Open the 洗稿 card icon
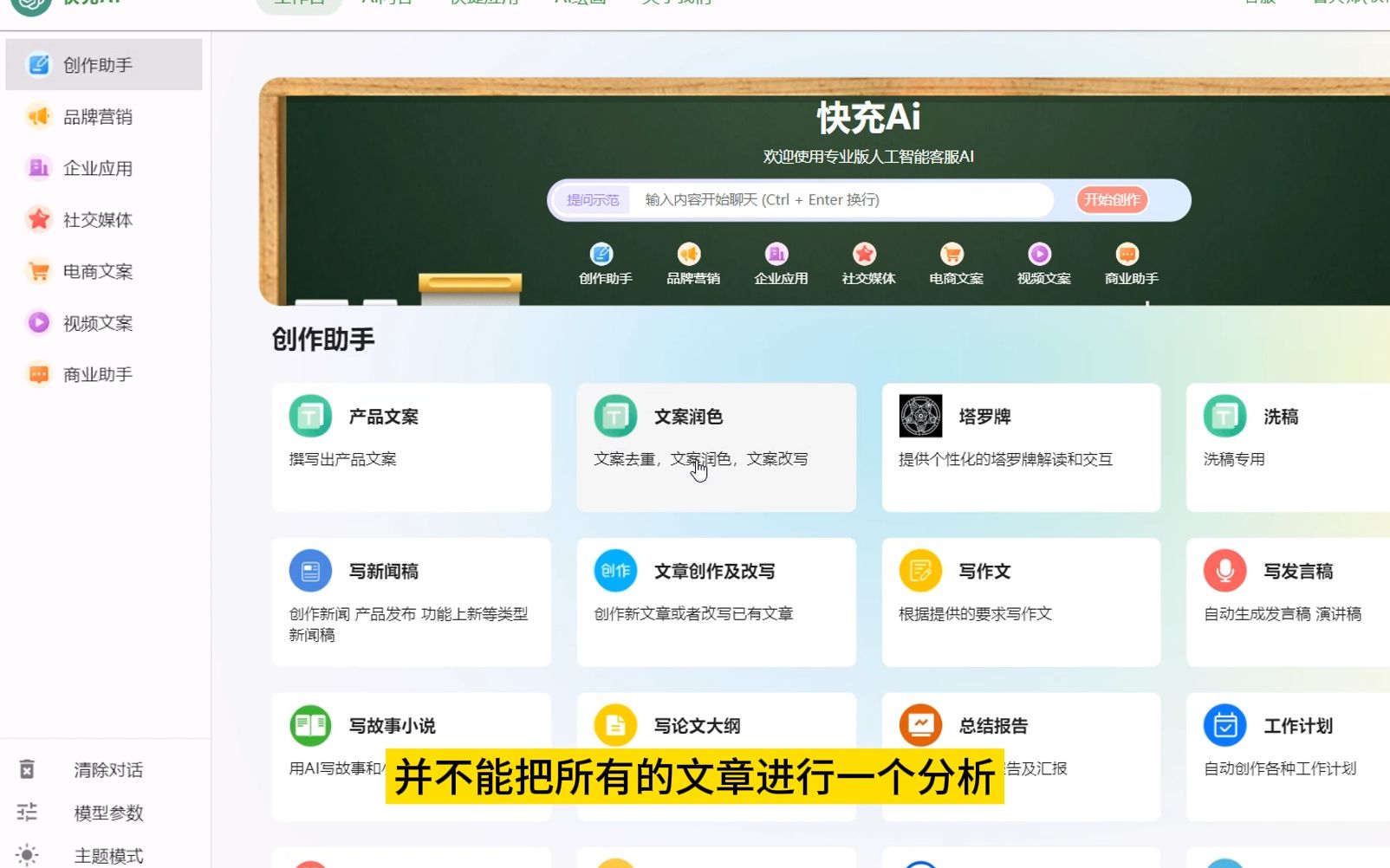1390x868 pixels. [x=1225, y=416]
